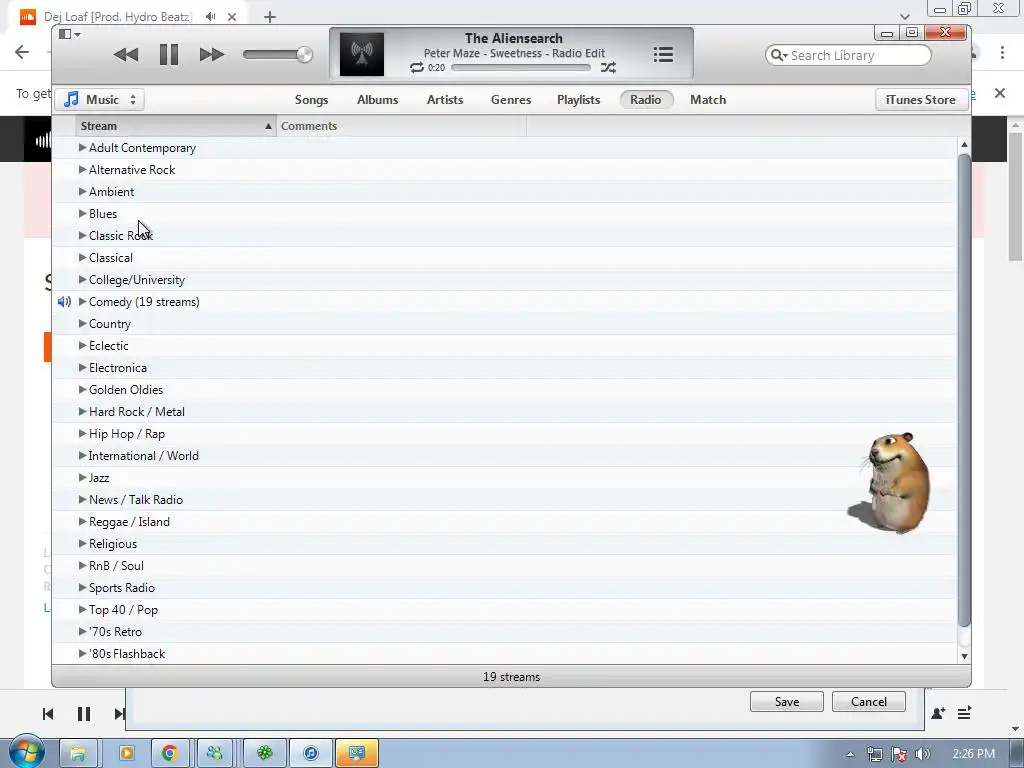Screen dimensions: 1024x768
Task: Select the Hip Hop / Rap row
Action: pos(504,434)
